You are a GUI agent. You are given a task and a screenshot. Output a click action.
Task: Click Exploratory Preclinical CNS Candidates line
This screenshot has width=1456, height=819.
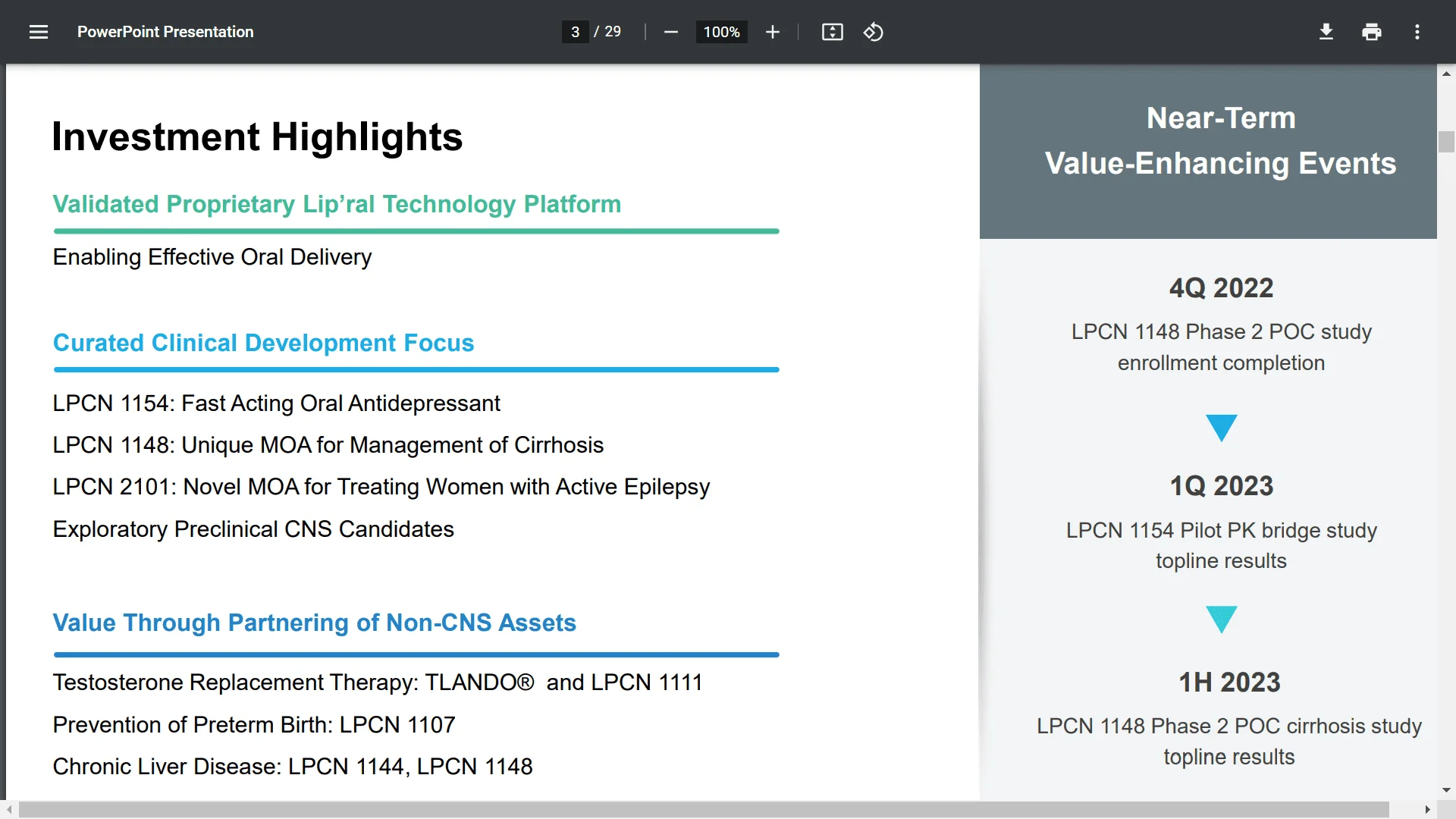click(x=253, y=529)
